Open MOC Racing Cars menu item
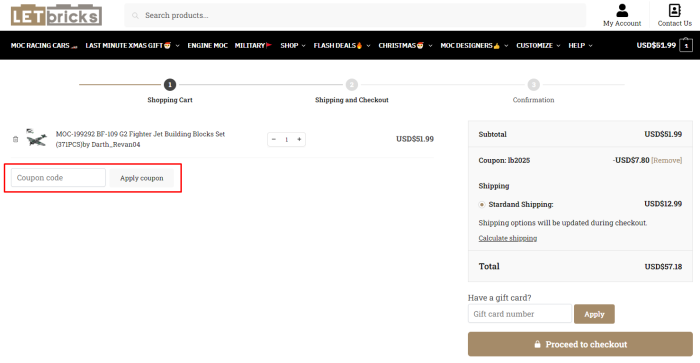The image size is (700, 363). tap(44, 46)
